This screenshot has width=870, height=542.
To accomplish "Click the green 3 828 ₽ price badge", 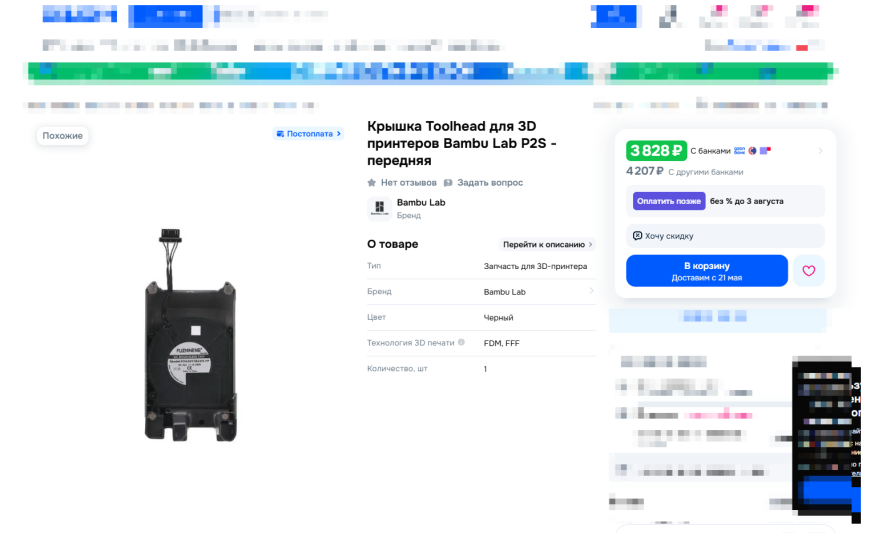I will pyautogui.click(x=656, y=150).
